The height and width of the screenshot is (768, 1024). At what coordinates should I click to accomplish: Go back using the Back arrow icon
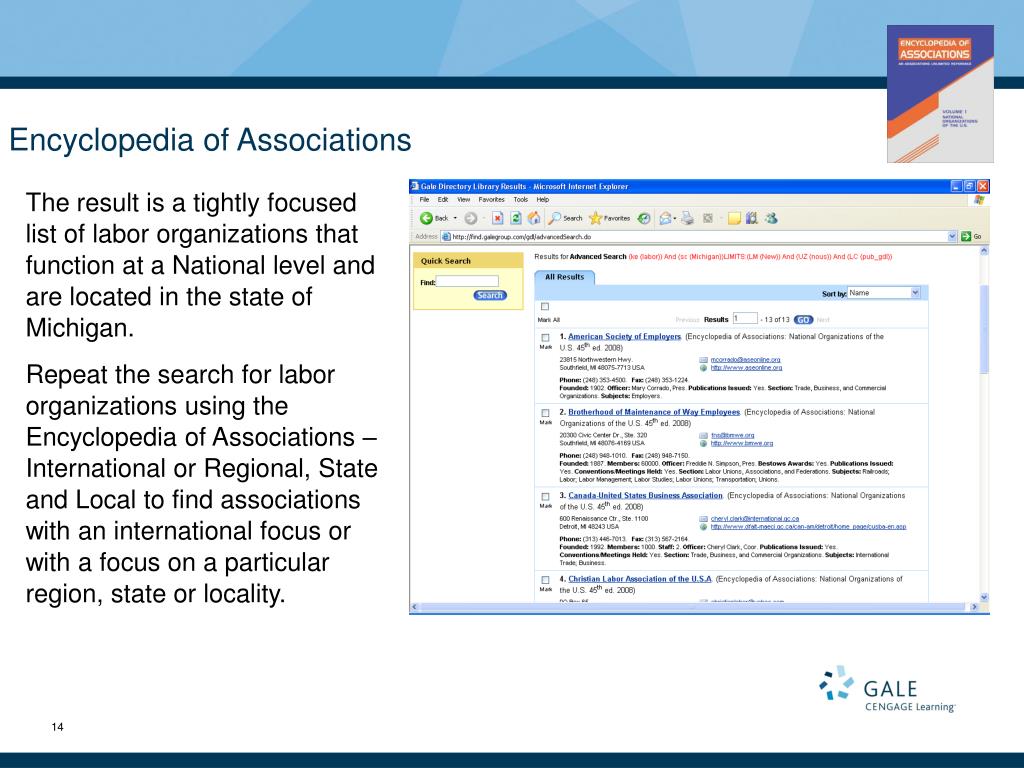[426, 218]
